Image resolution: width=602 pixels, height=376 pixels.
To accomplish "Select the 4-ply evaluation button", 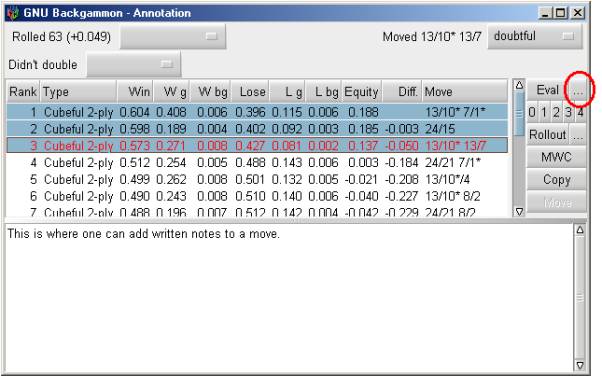I will [580, 113].
